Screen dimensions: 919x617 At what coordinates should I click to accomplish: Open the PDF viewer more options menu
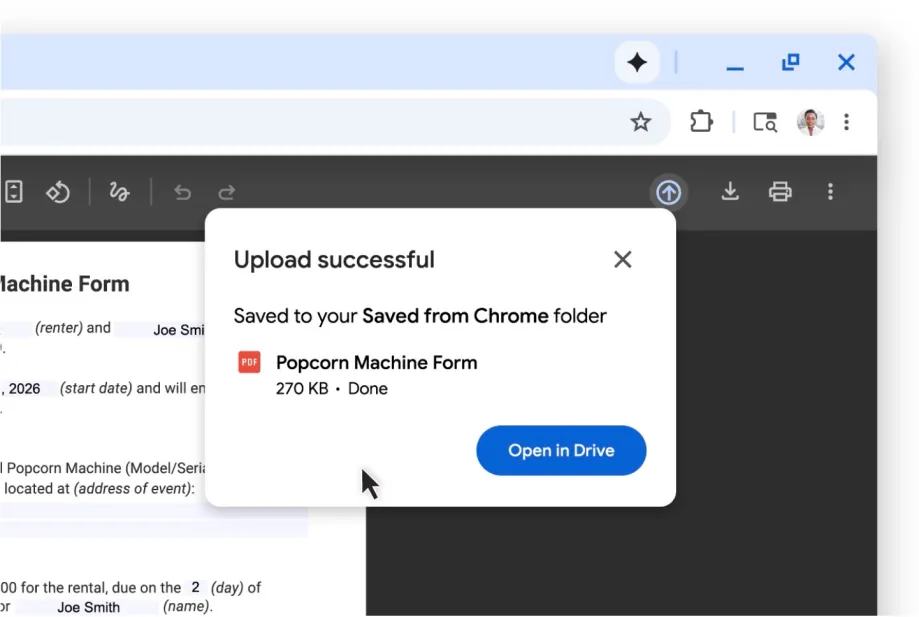click(830, 191)
